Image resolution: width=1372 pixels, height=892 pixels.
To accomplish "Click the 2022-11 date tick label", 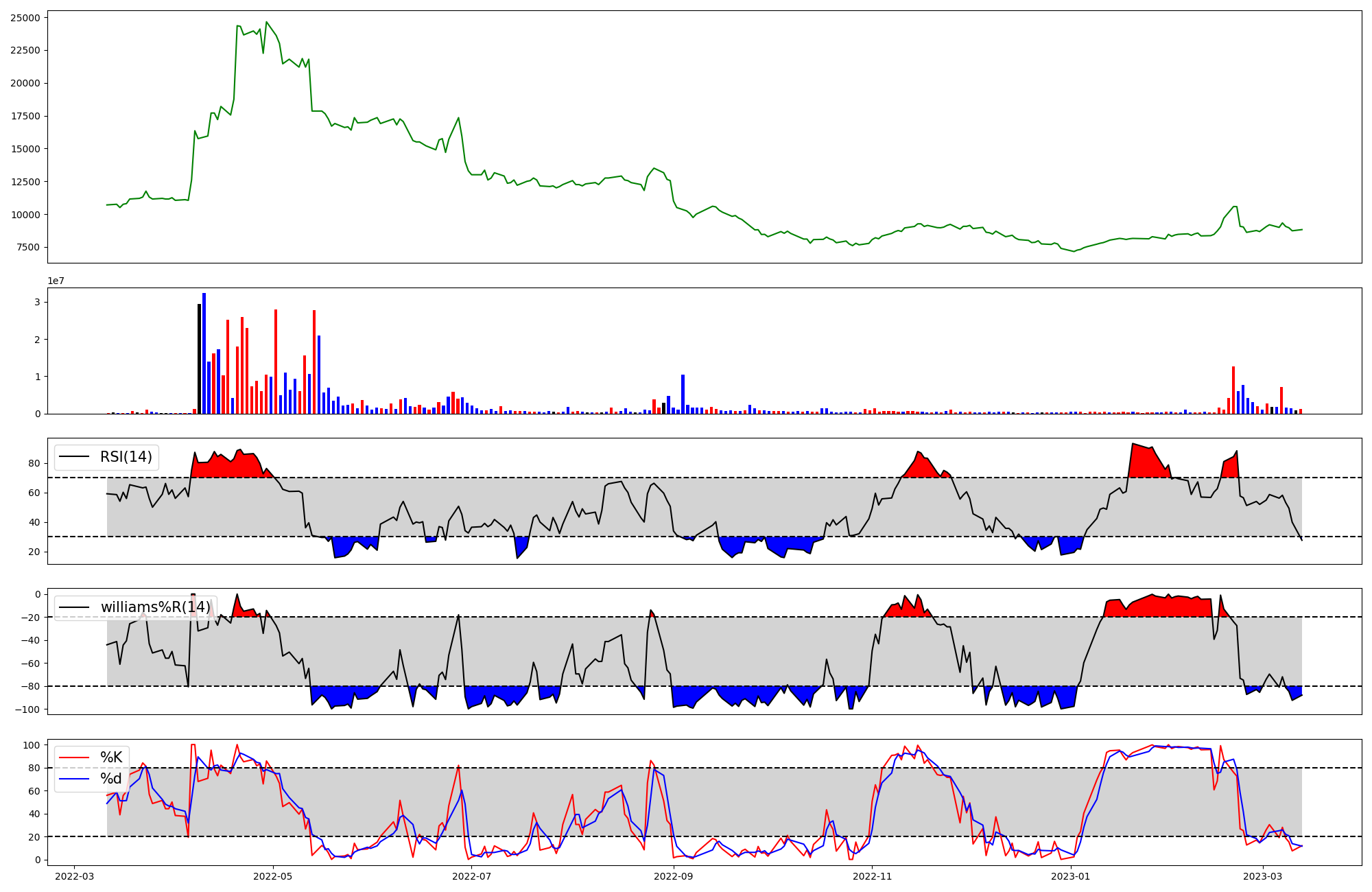I will [x=873, y=876].
